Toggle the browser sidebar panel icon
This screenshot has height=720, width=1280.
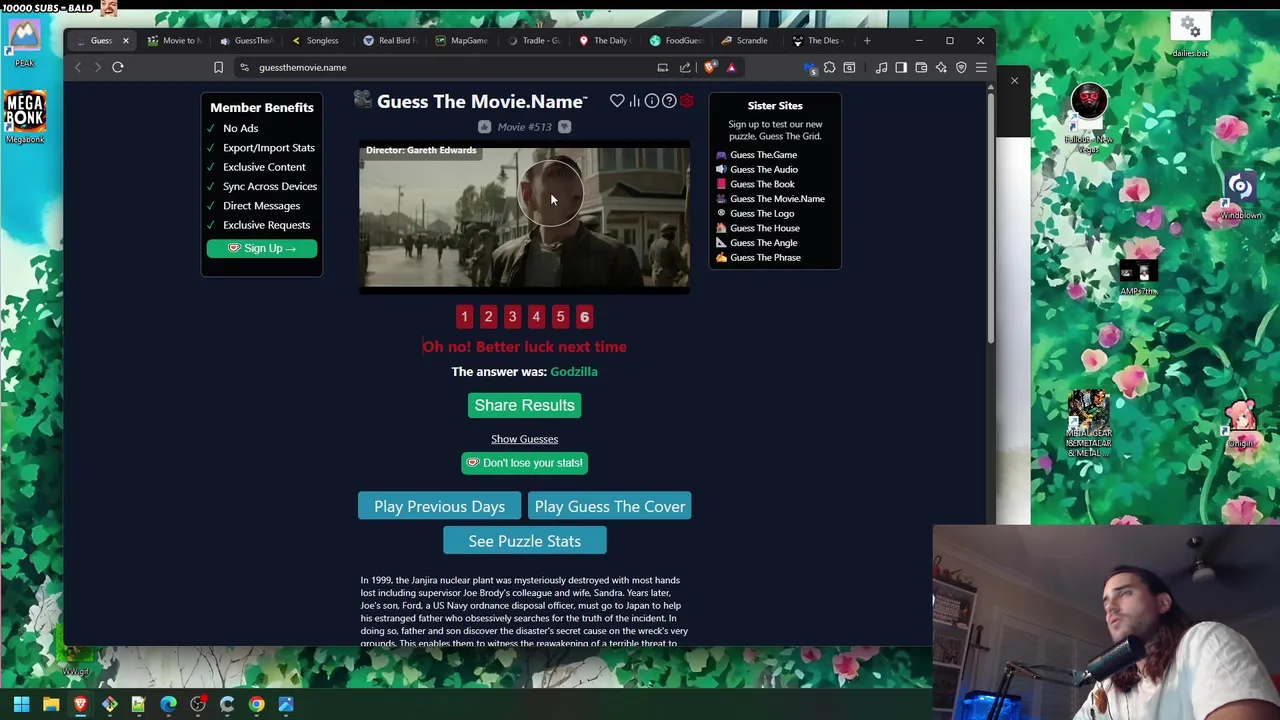tap(901, 67)
